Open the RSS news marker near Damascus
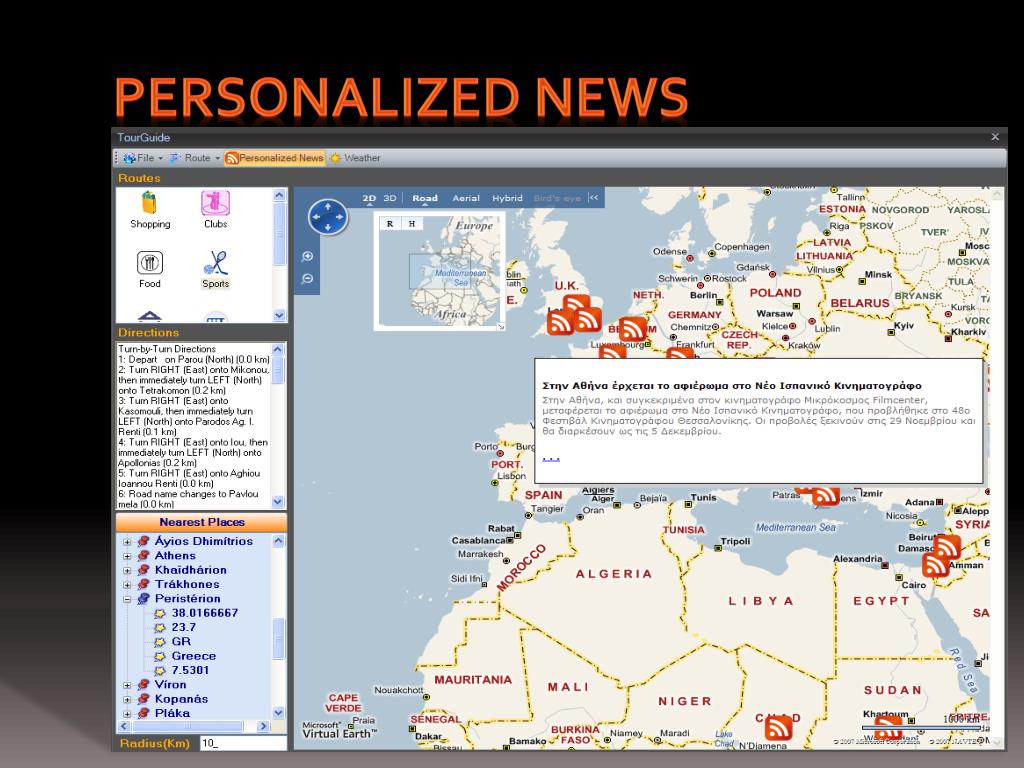This screenshot has width=1024, height=768. point(947,547)
